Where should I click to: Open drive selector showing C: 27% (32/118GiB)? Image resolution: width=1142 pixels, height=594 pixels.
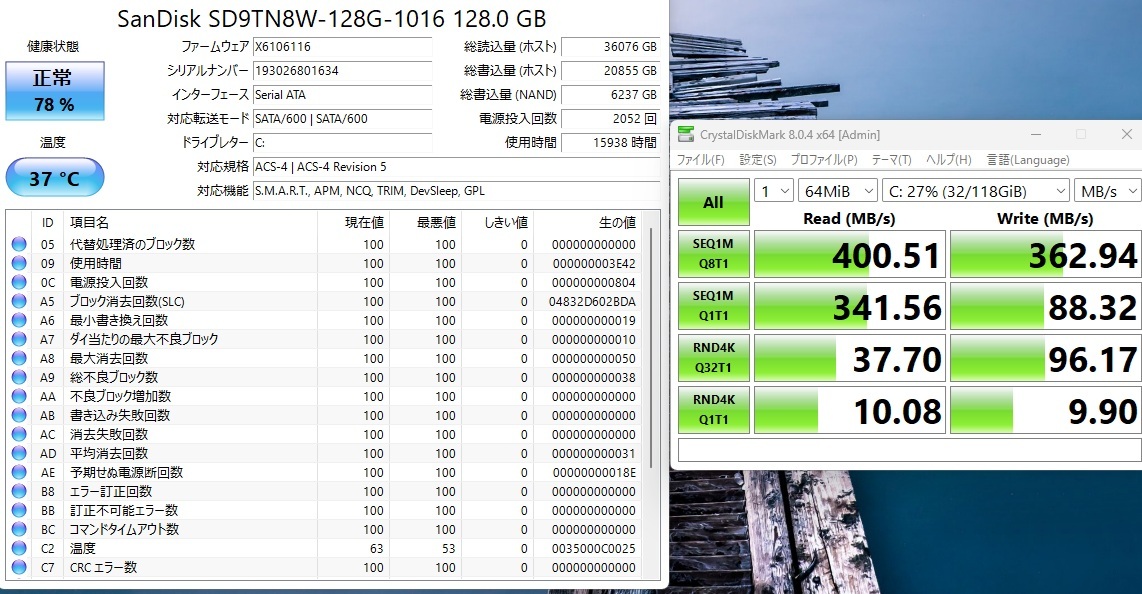(975, 191)
